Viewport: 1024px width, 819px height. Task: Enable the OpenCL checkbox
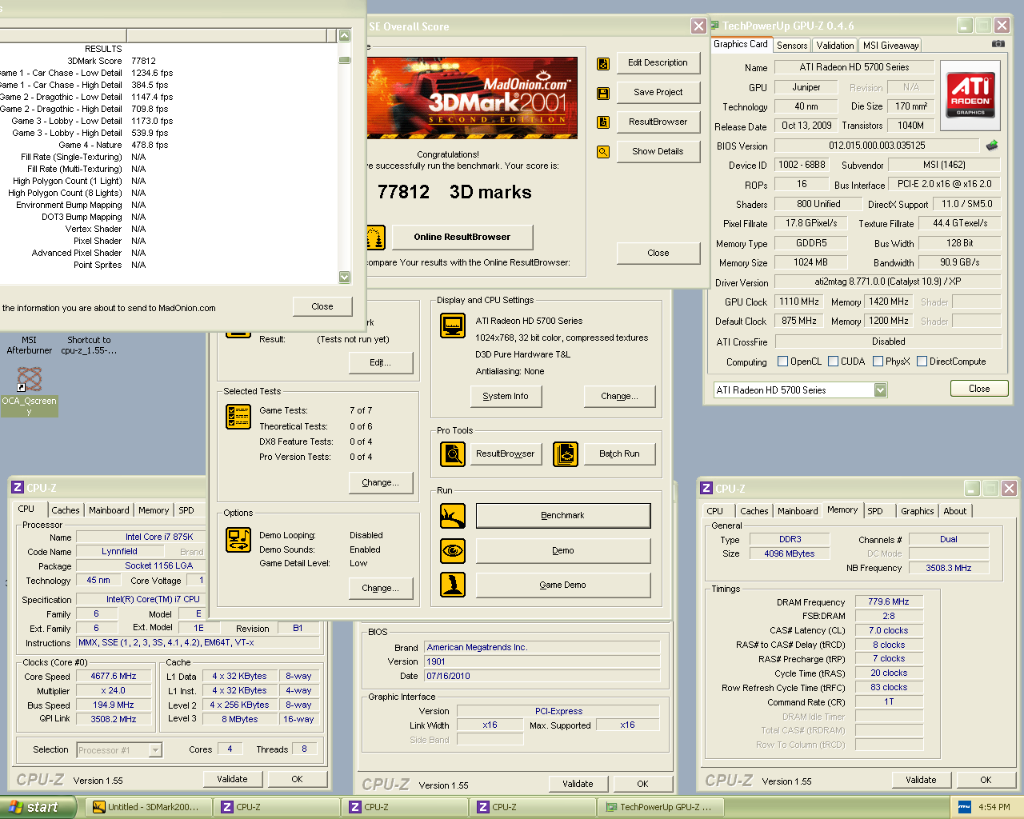784,362
